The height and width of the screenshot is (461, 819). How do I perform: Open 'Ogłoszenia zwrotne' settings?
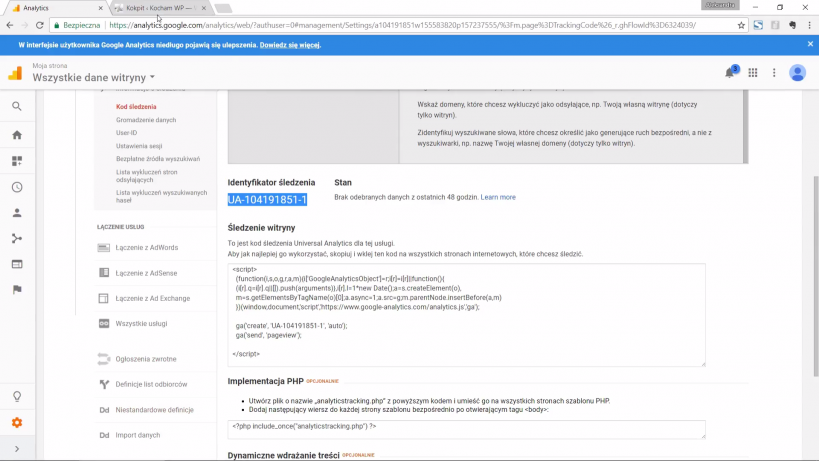click(x=146, y=359)
